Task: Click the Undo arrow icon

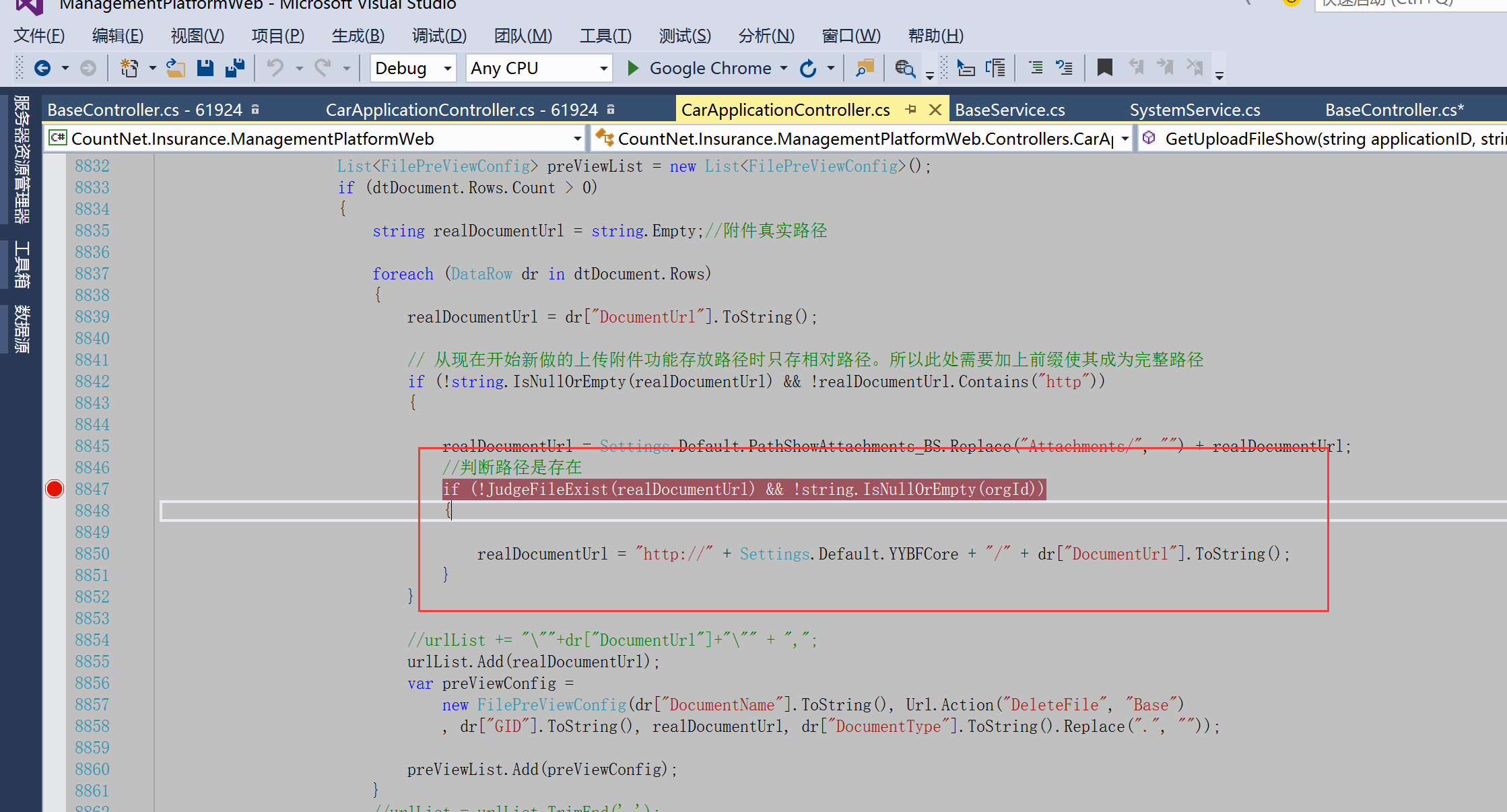Action: (275, 68)
